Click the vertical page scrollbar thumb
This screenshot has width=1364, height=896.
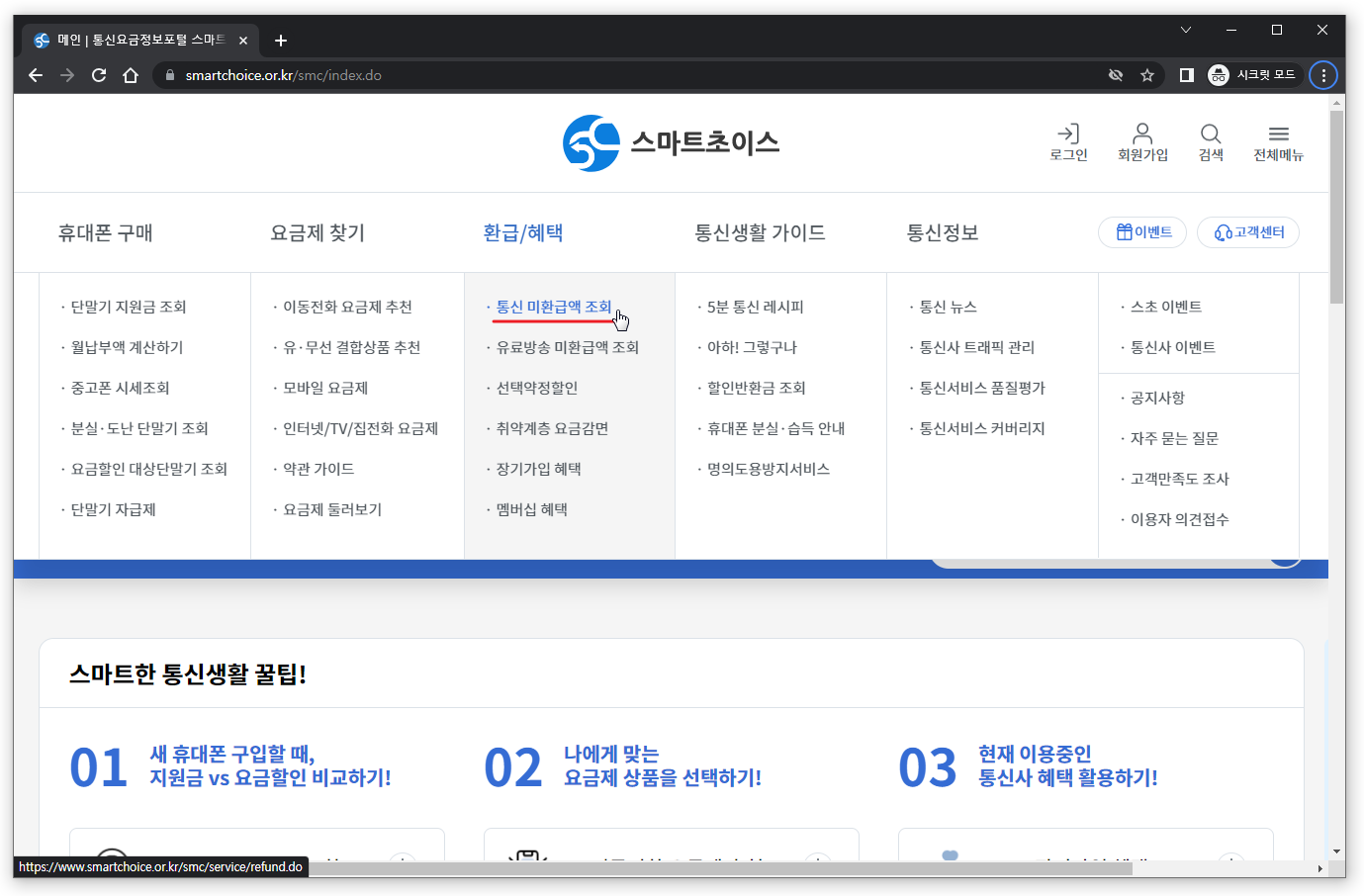point(1337,207)
